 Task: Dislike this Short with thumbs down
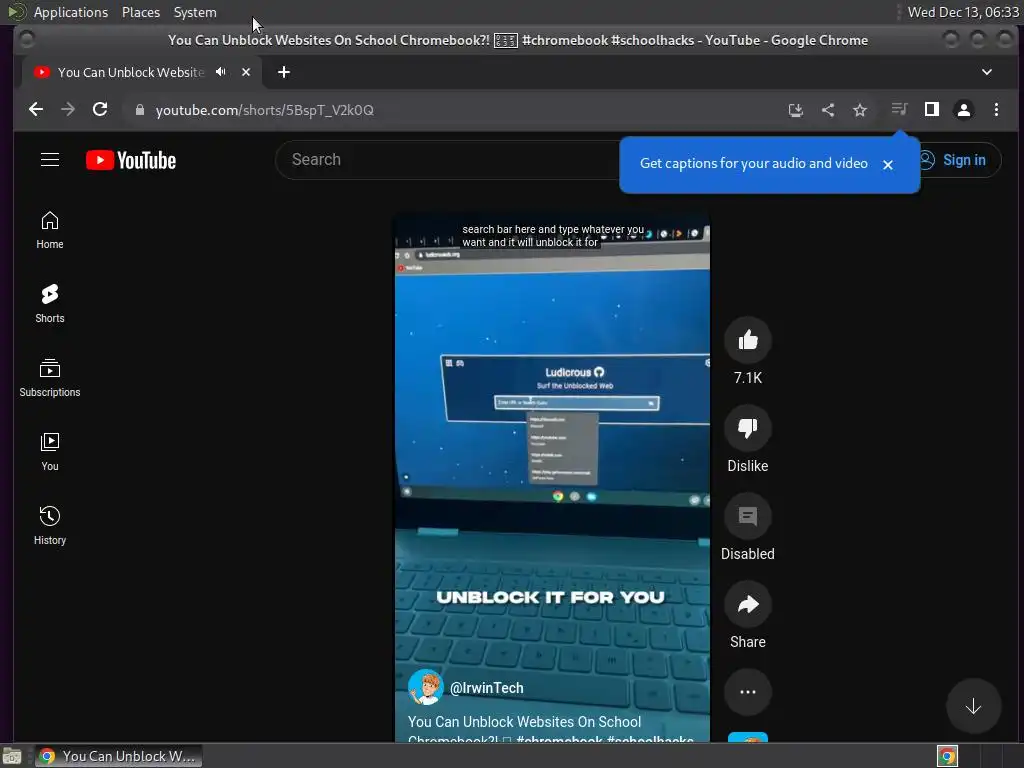coord(748,428)
